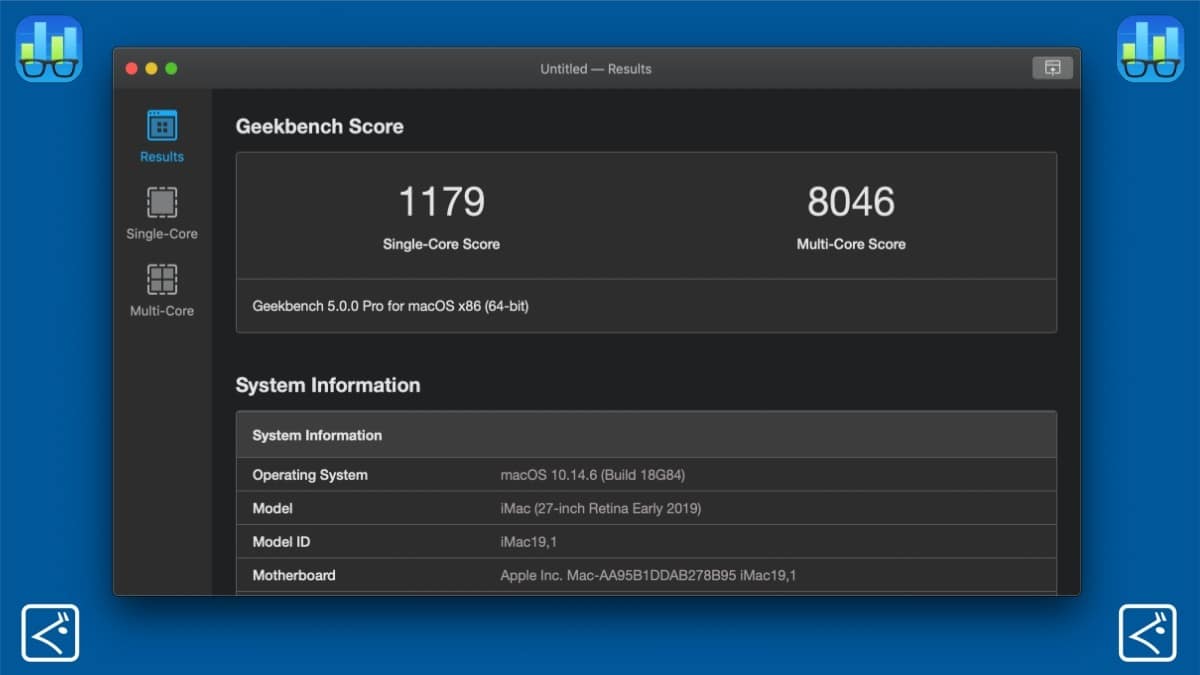Click the Multi-Core Score value 8046
Viewport: 1200px width, 675px height.
tap(851, 201)
